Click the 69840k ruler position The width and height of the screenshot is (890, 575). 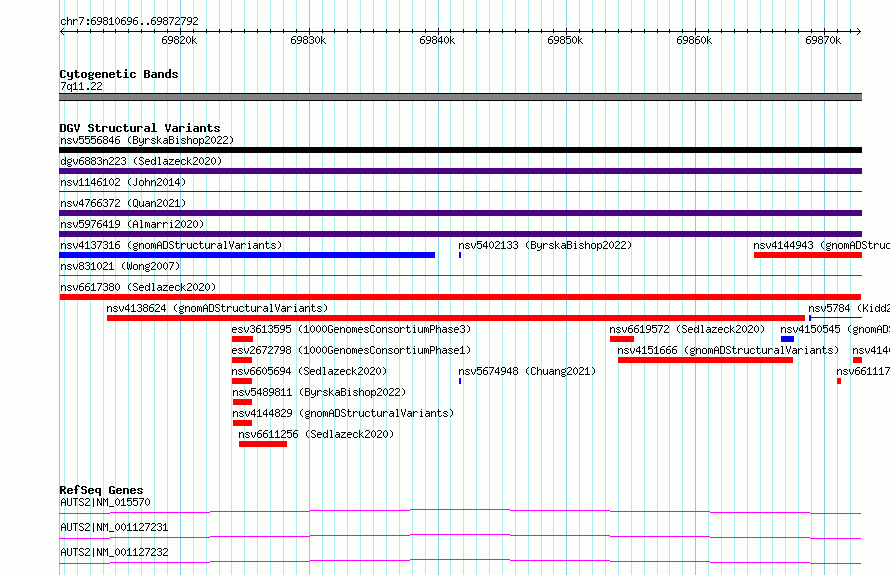[437, 40]
